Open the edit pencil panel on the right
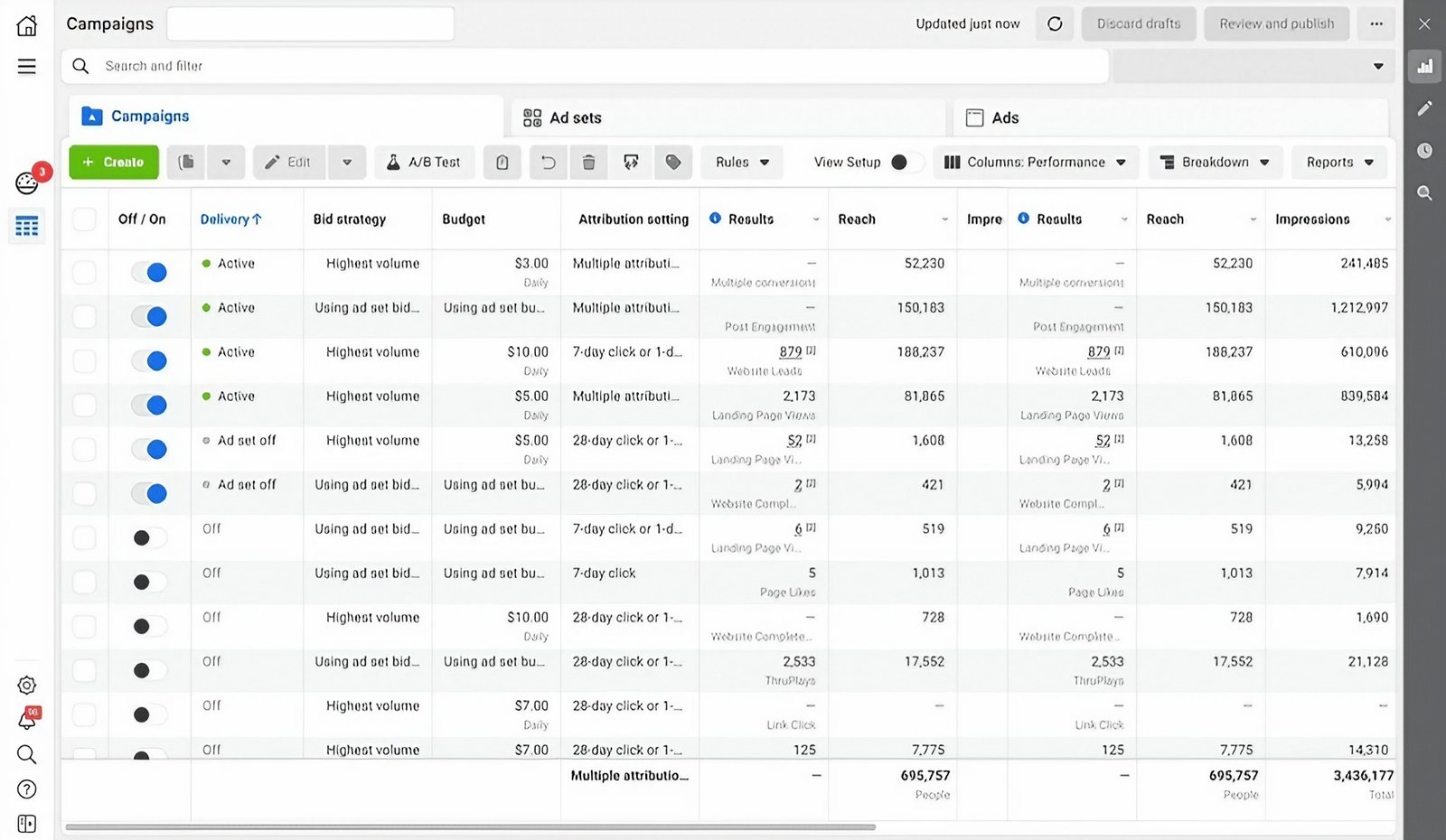Image resolution: width=1446 pixels, height=840 pixels. tap(1424, 107)
